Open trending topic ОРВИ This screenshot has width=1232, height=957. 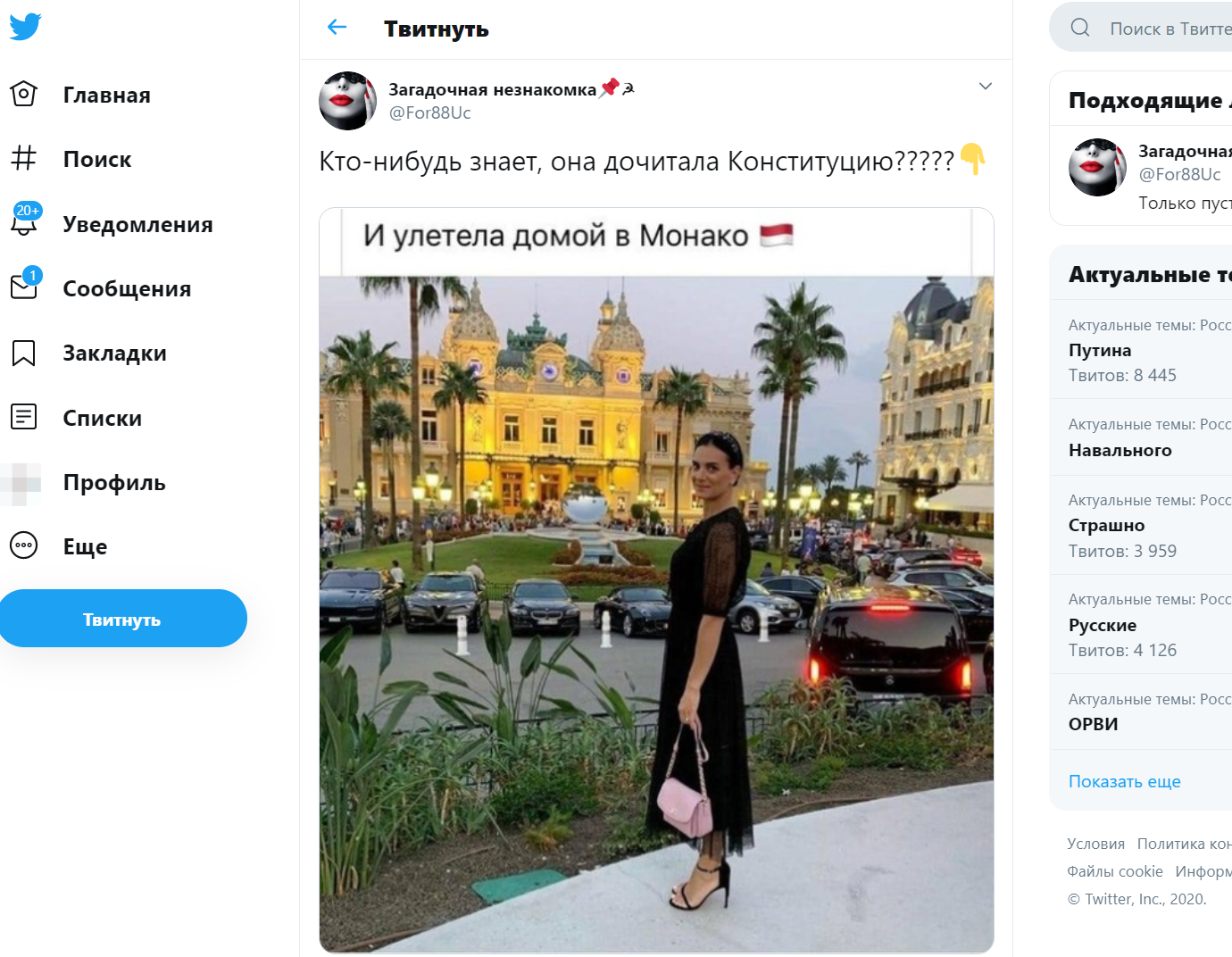coord(1093,724)
